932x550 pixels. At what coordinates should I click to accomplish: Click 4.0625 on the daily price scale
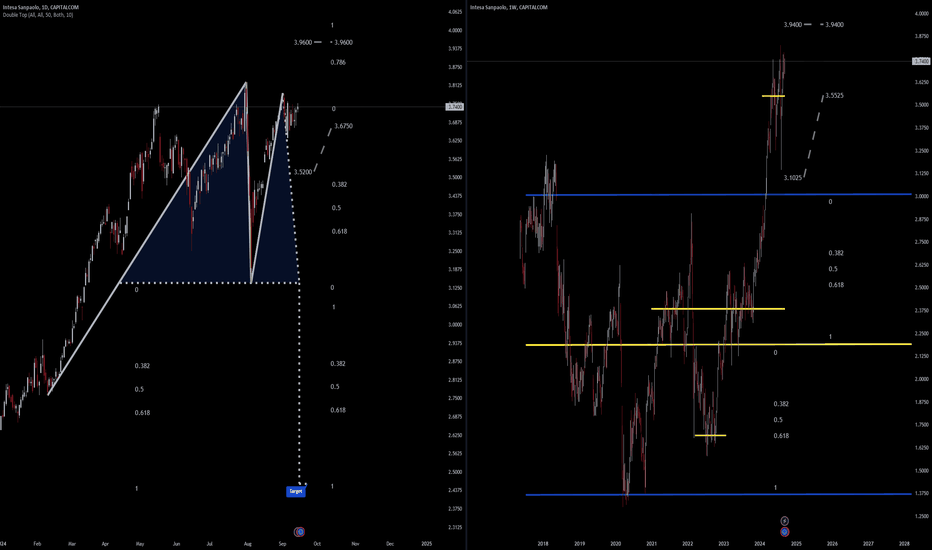pyautogui.click(x=455, y=12)
